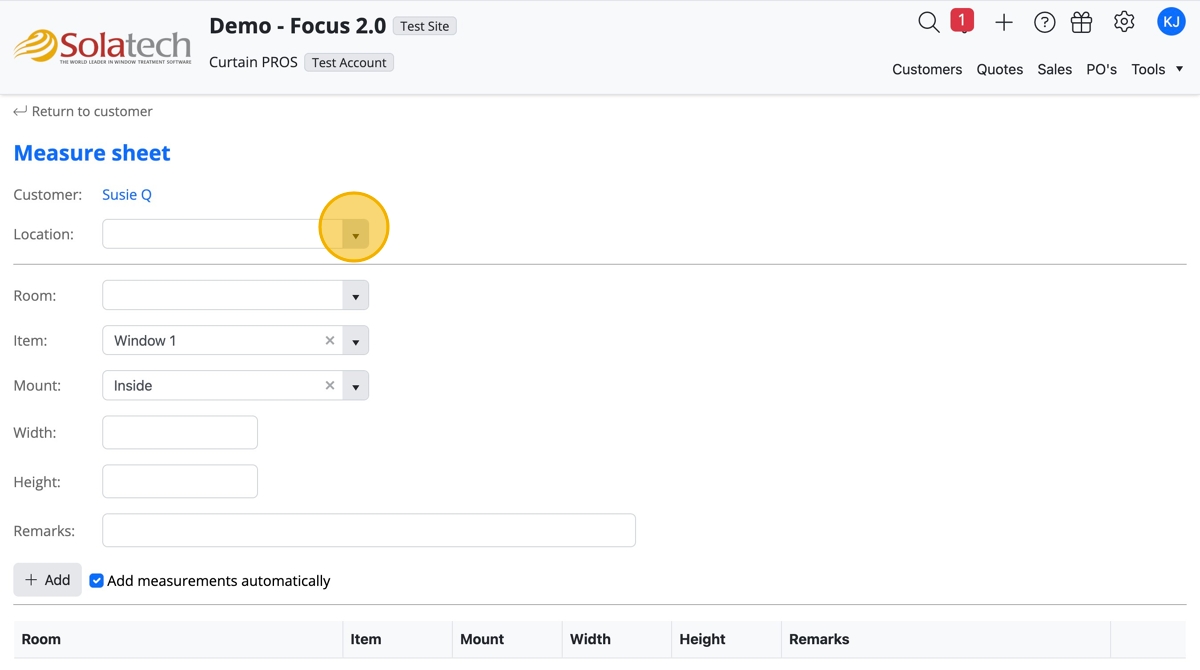Viewport: 1200px width, 670px height.
Task: Open the Susie Q customer link
Action: pos(127,195)
